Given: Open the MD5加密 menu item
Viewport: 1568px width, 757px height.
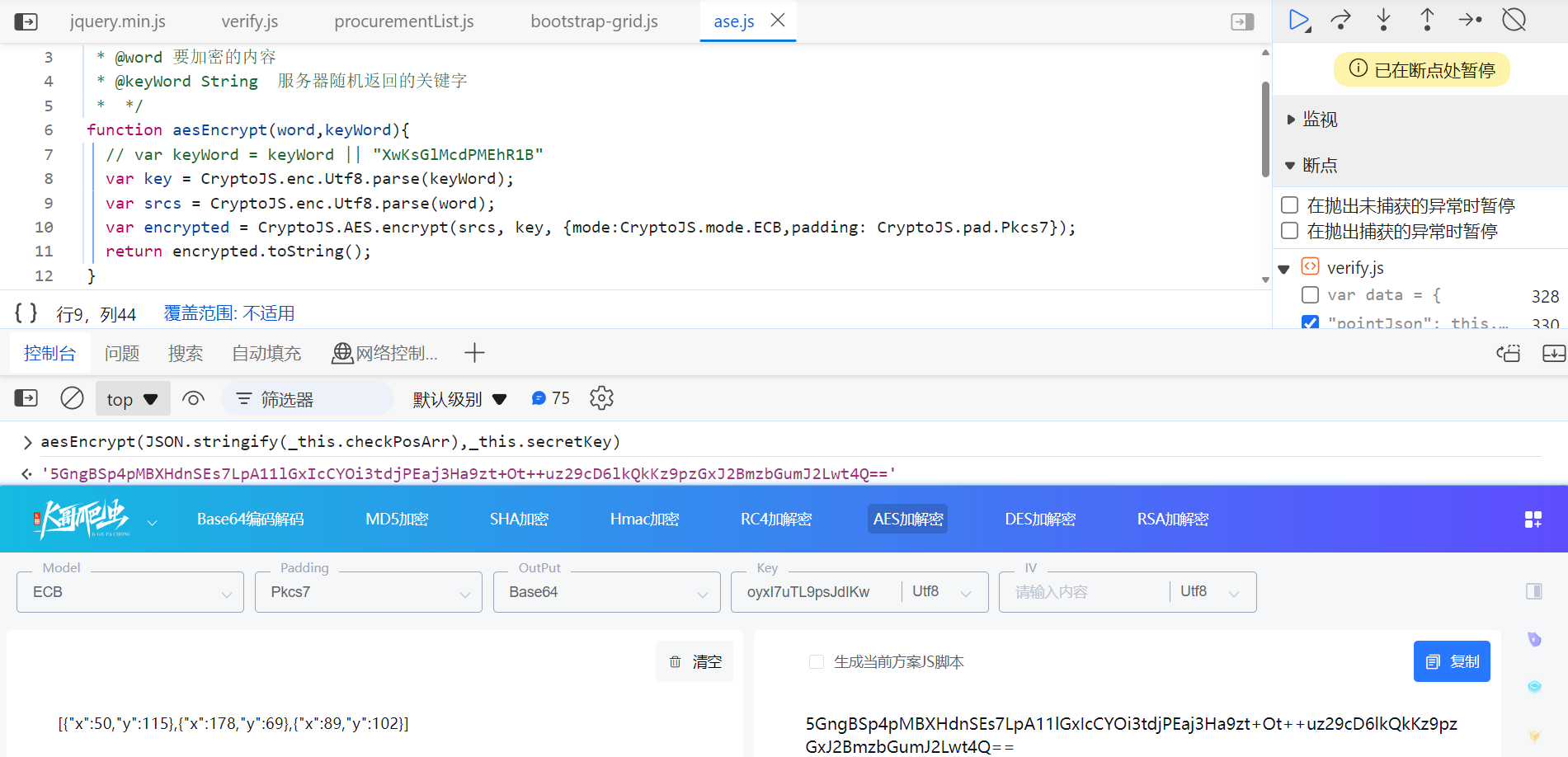Looking at the screenshot, I should point(398,519).
